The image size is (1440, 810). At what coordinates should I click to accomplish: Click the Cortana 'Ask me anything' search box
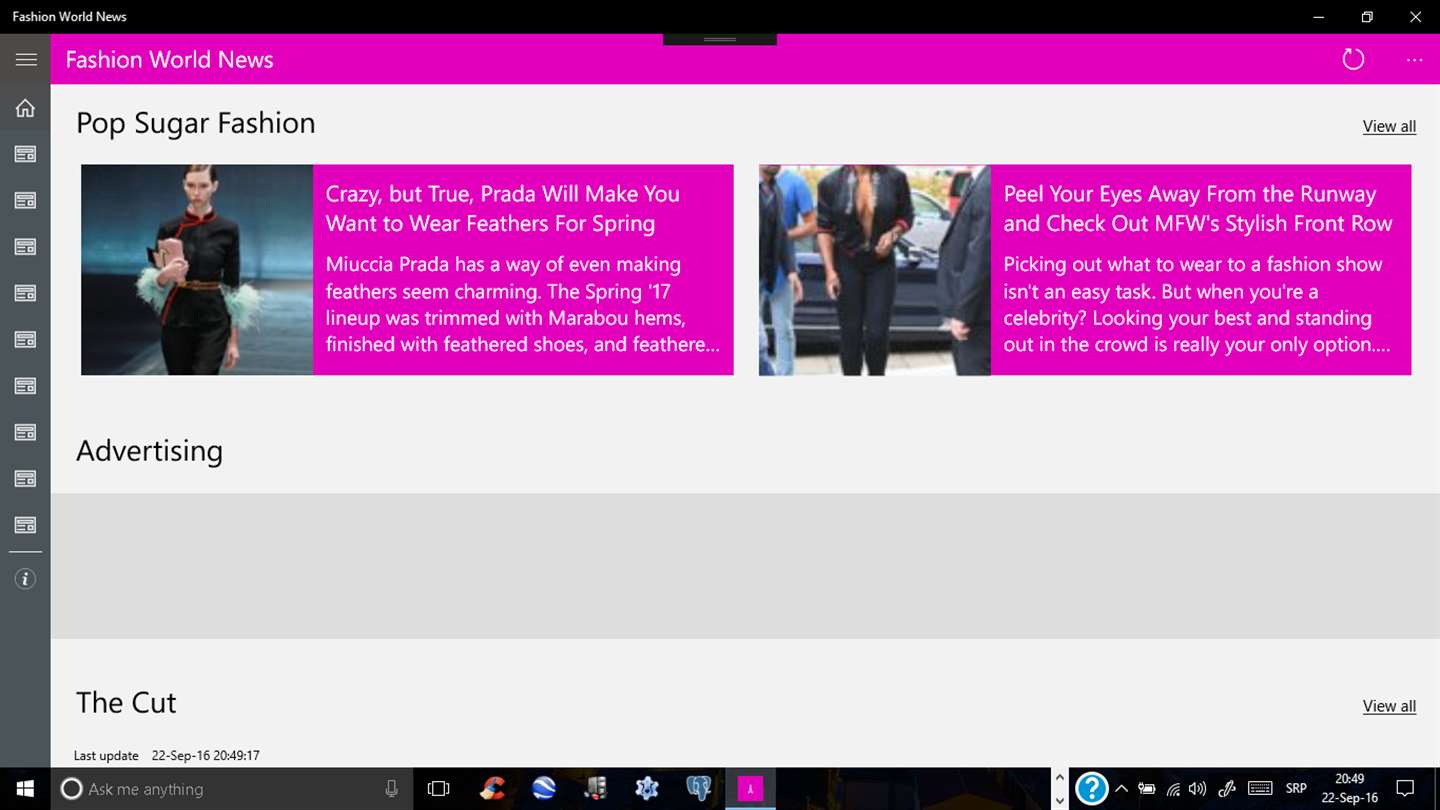[x=230, y=789]
